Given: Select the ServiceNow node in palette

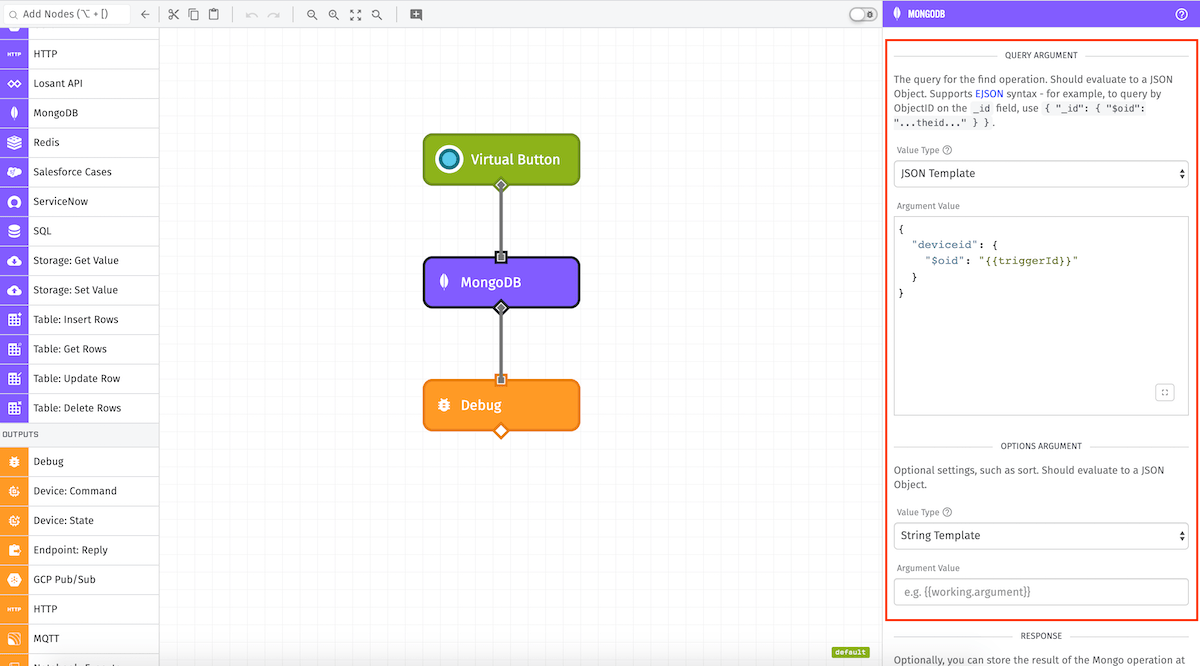Looking at the screenshot, I should 80,202.
